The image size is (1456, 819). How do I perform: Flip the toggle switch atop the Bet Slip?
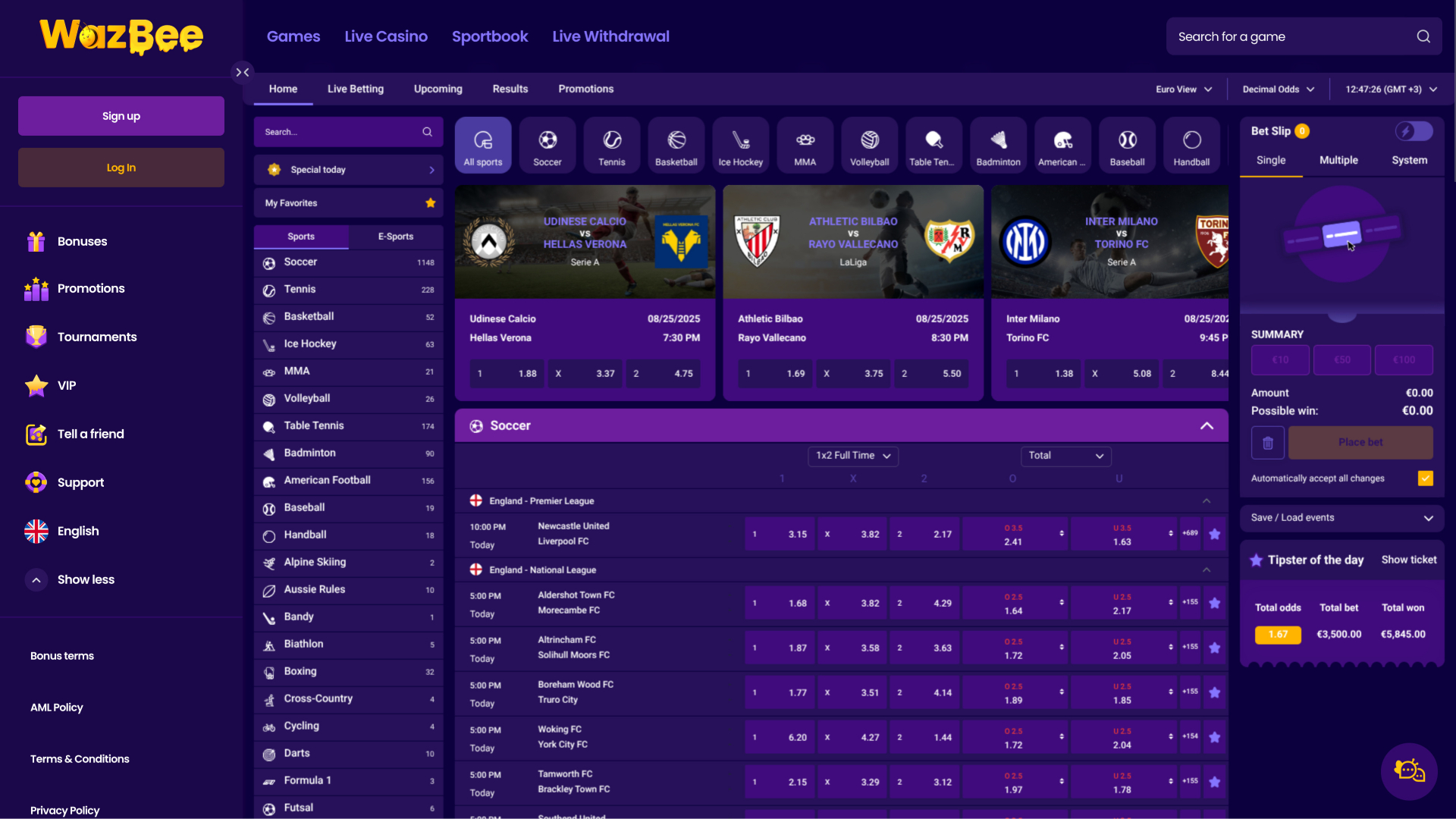pos(1414,130)
